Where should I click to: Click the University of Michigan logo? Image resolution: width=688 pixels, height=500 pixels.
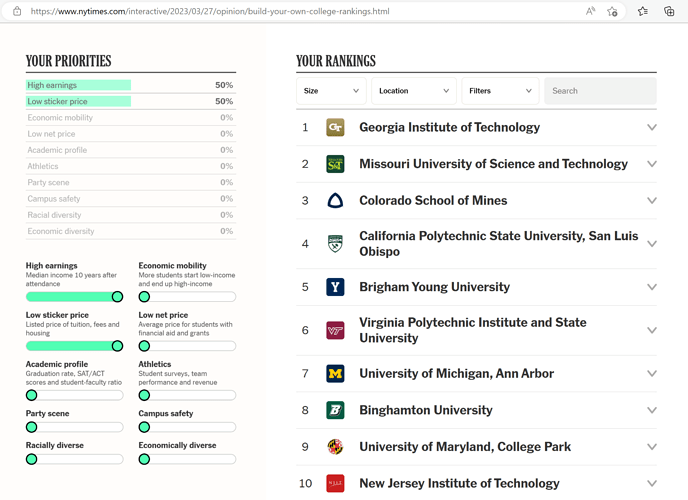coord(335,374)
